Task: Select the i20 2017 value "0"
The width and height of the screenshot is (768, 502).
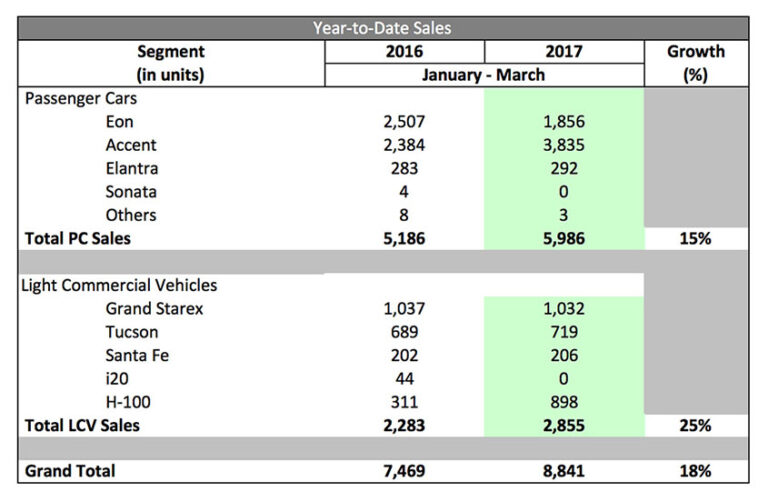Action: pyautogui.click(x=564, y=379)
